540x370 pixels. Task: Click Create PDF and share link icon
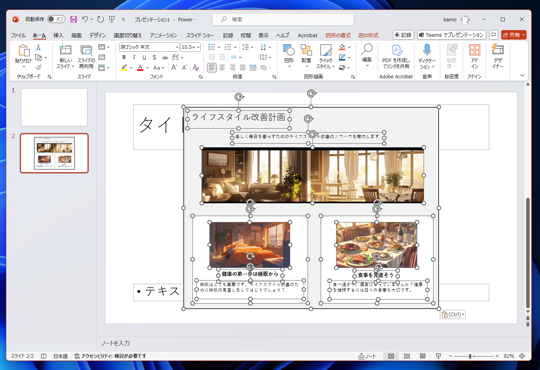pyautogui.click(x=397, y=50)
